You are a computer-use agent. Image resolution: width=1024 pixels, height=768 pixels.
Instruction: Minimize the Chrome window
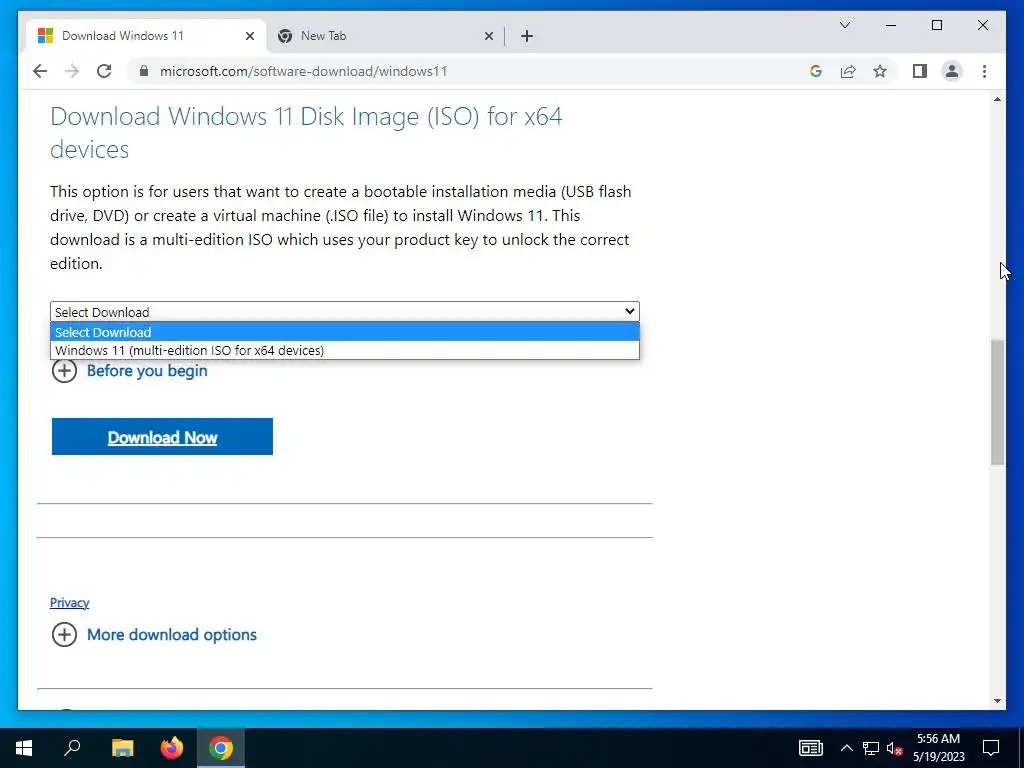click(x=891, y=25)
